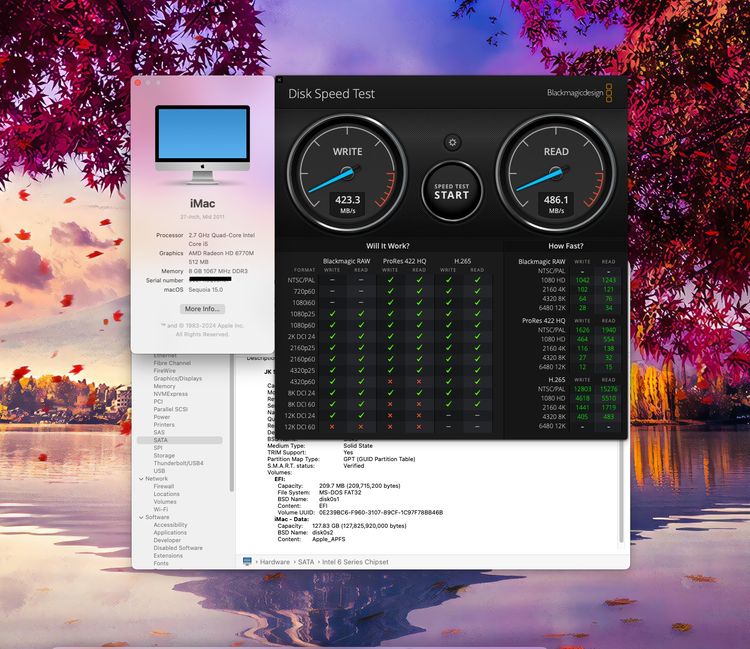This screenshot has height=649, width=750.
Task: Select PCI in System Information sidebar
Action: [x=158, y=402]
